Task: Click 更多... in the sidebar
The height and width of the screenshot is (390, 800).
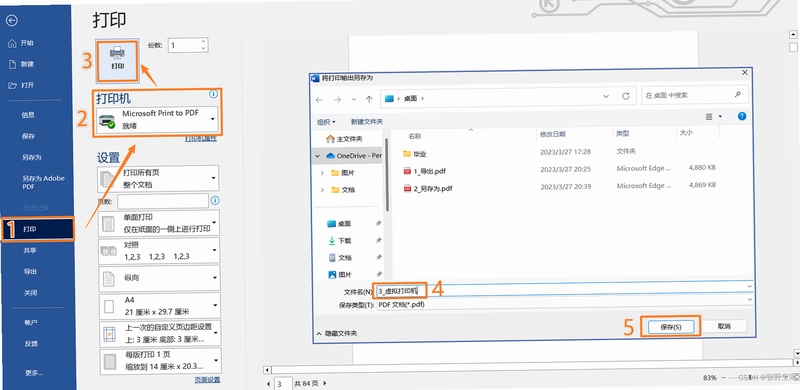Action: tap(34, 373)
